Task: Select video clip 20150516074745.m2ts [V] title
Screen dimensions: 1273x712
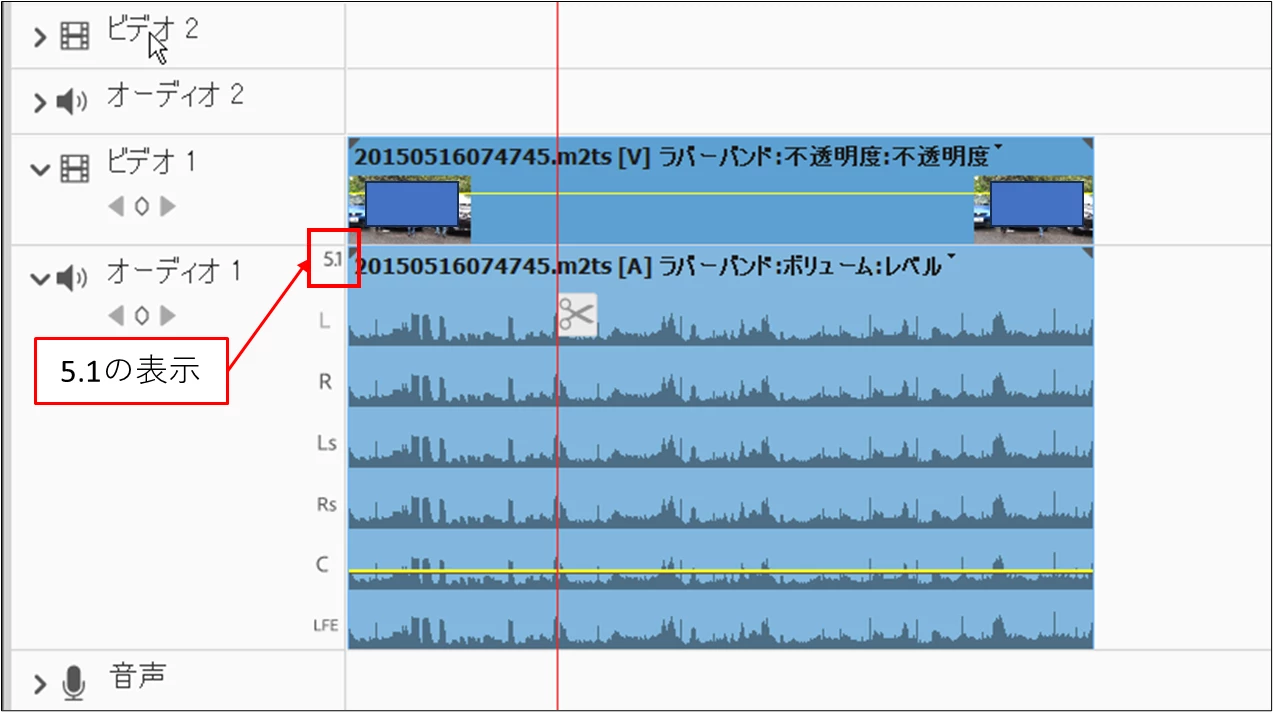Action: [502, 157]
